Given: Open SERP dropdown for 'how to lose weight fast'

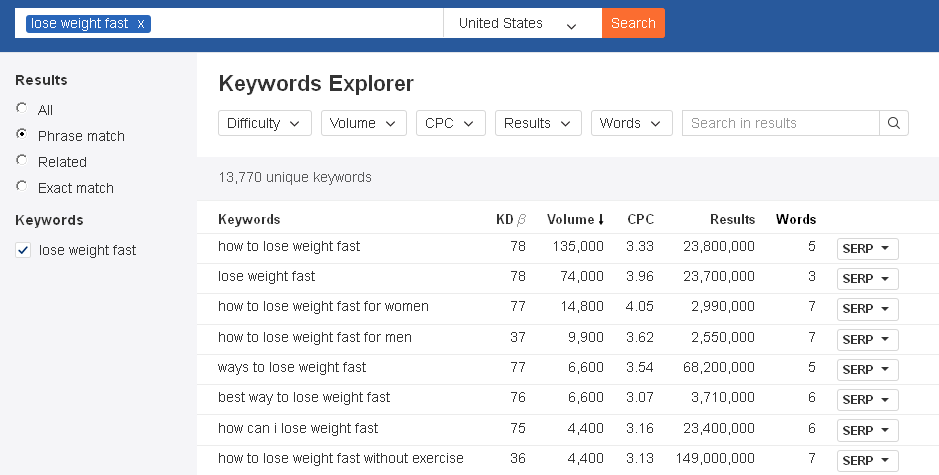Looking at the screenshot, I should [x=867, y=249].
